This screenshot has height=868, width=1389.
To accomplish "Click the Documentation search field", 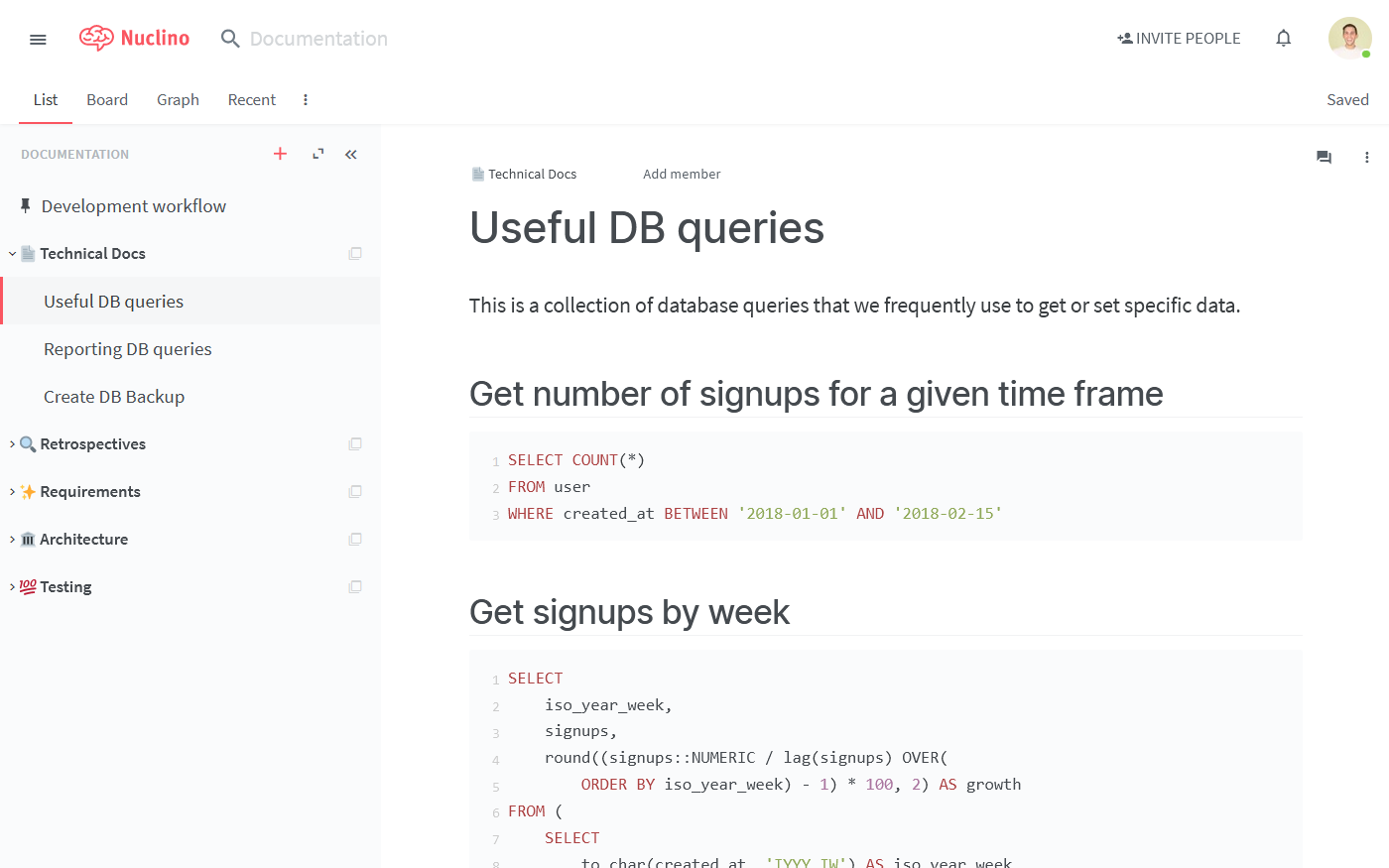I will [x=317, y=38].
